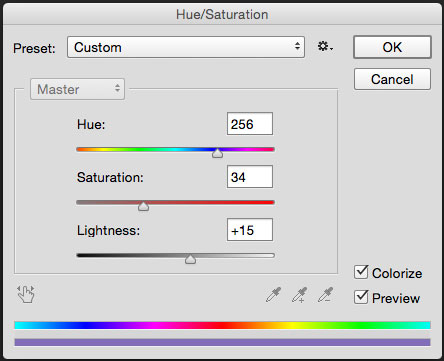This screenshot has height=361, width=444.
Task: Click the Preset: label
Action: (x=34, y=48)
